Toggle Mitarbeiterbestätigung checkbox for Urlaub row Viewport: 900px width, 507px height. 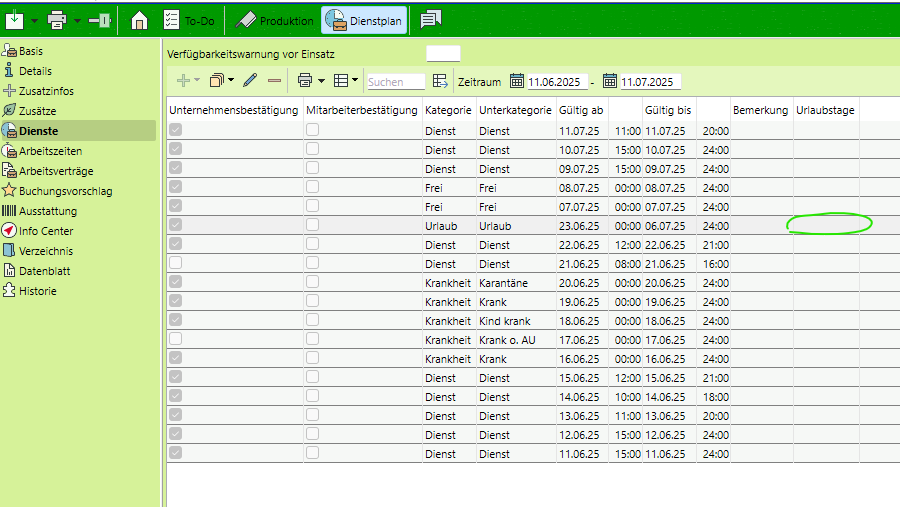point(313,226)
